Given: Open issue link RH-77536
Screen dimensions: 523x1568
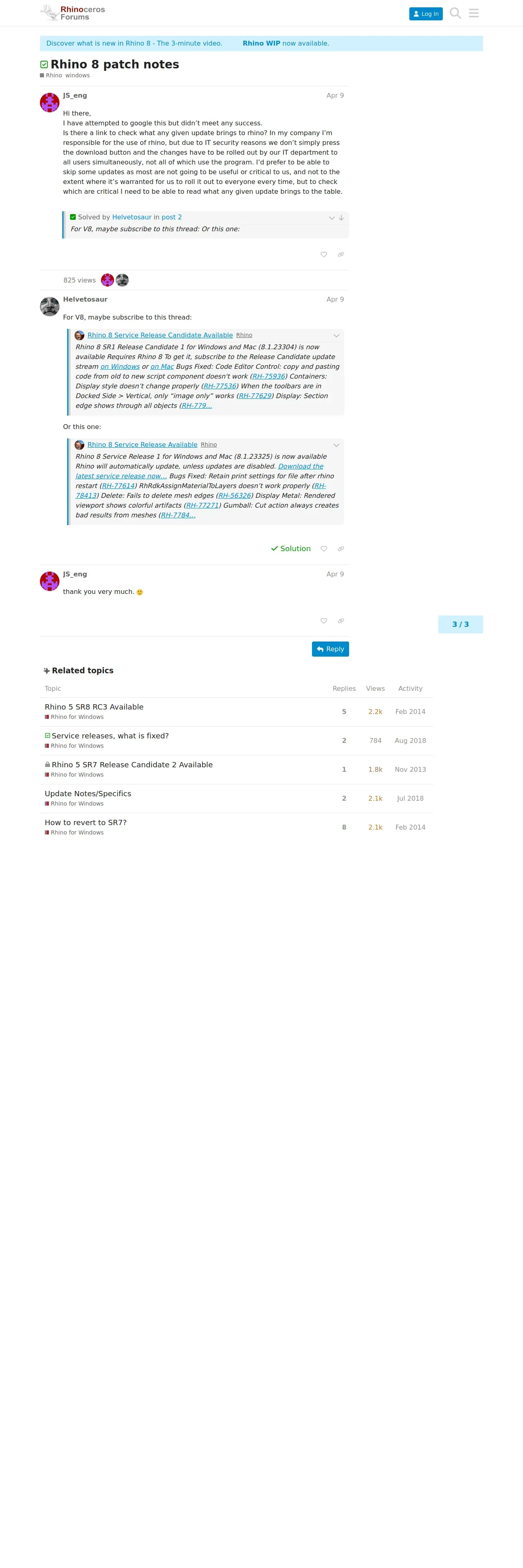Looking at the screenshot, I should click(220, 386).
